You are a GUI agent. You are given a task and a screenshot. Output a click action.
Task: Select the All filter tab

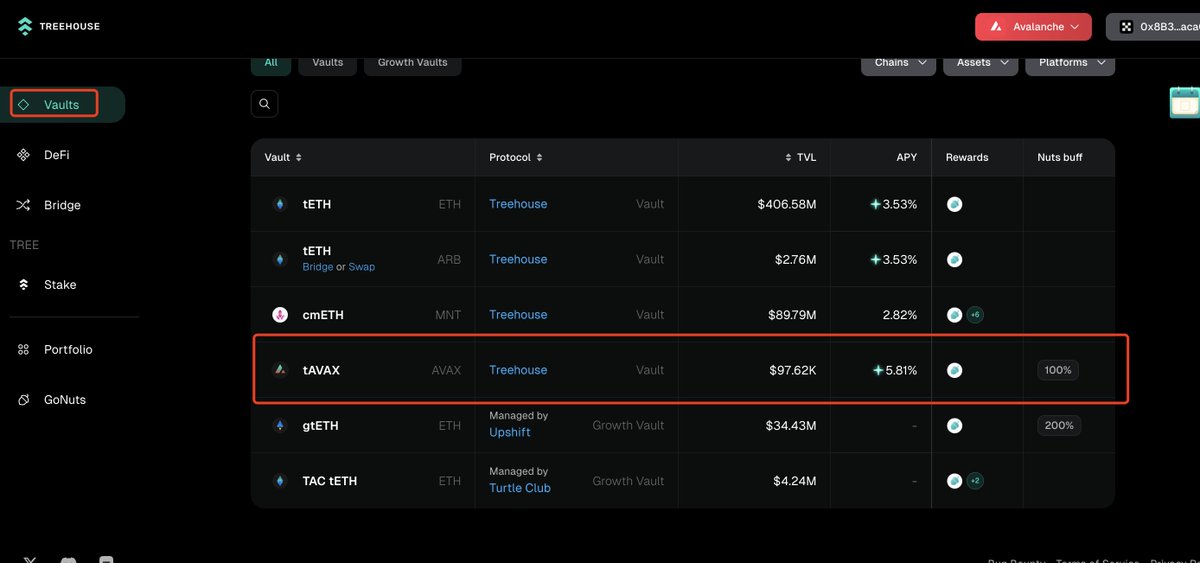point(271,62)
